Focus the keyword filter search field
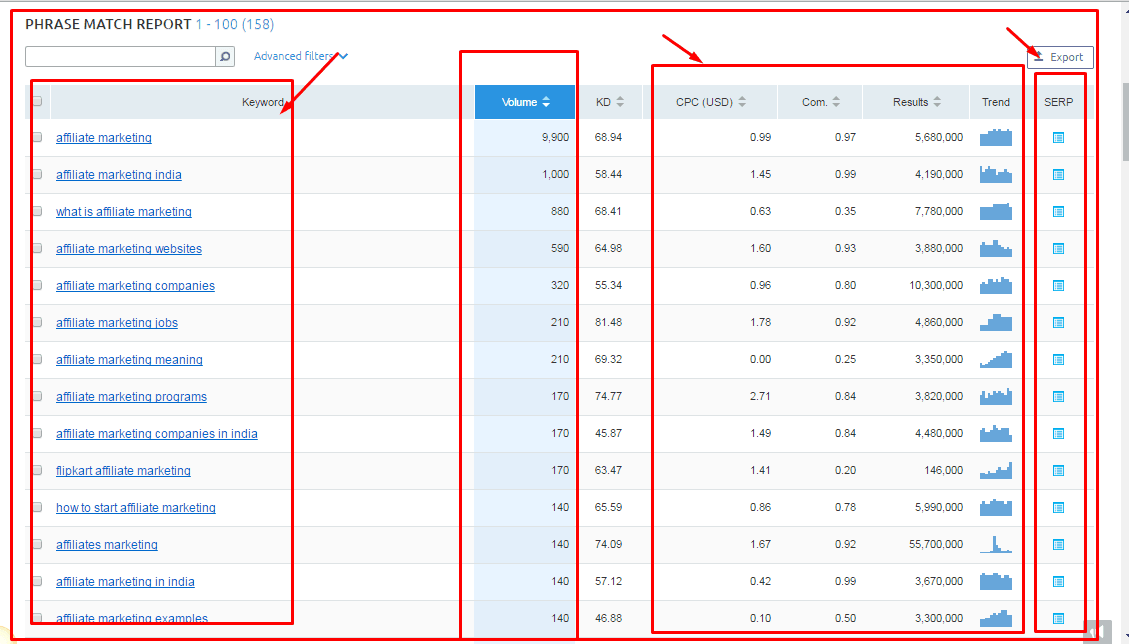The image size is (1129, 644). coord(120,57)
